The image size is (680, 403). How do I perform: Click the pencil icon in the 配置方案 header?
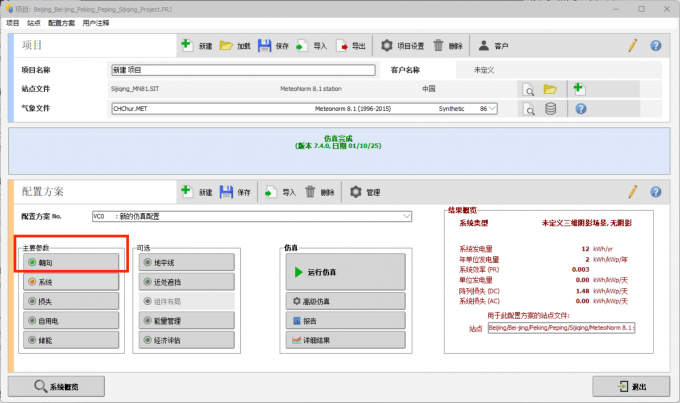[x=633, y=191]
